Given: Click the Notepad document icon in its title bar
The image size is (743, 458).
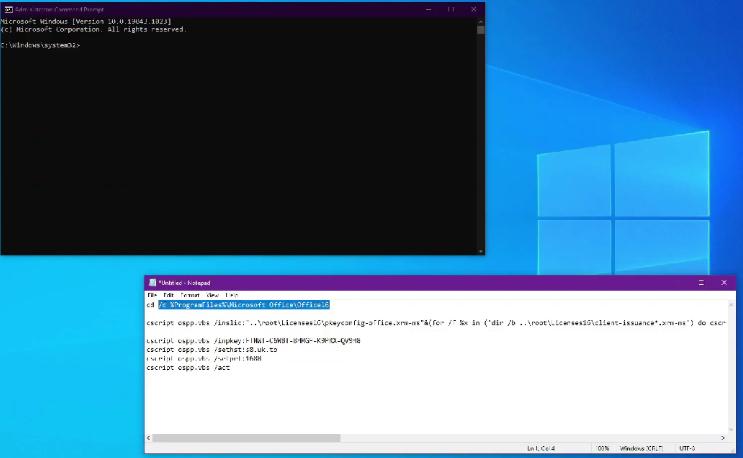Looking at the screenshot, I should tap(152, 283).
